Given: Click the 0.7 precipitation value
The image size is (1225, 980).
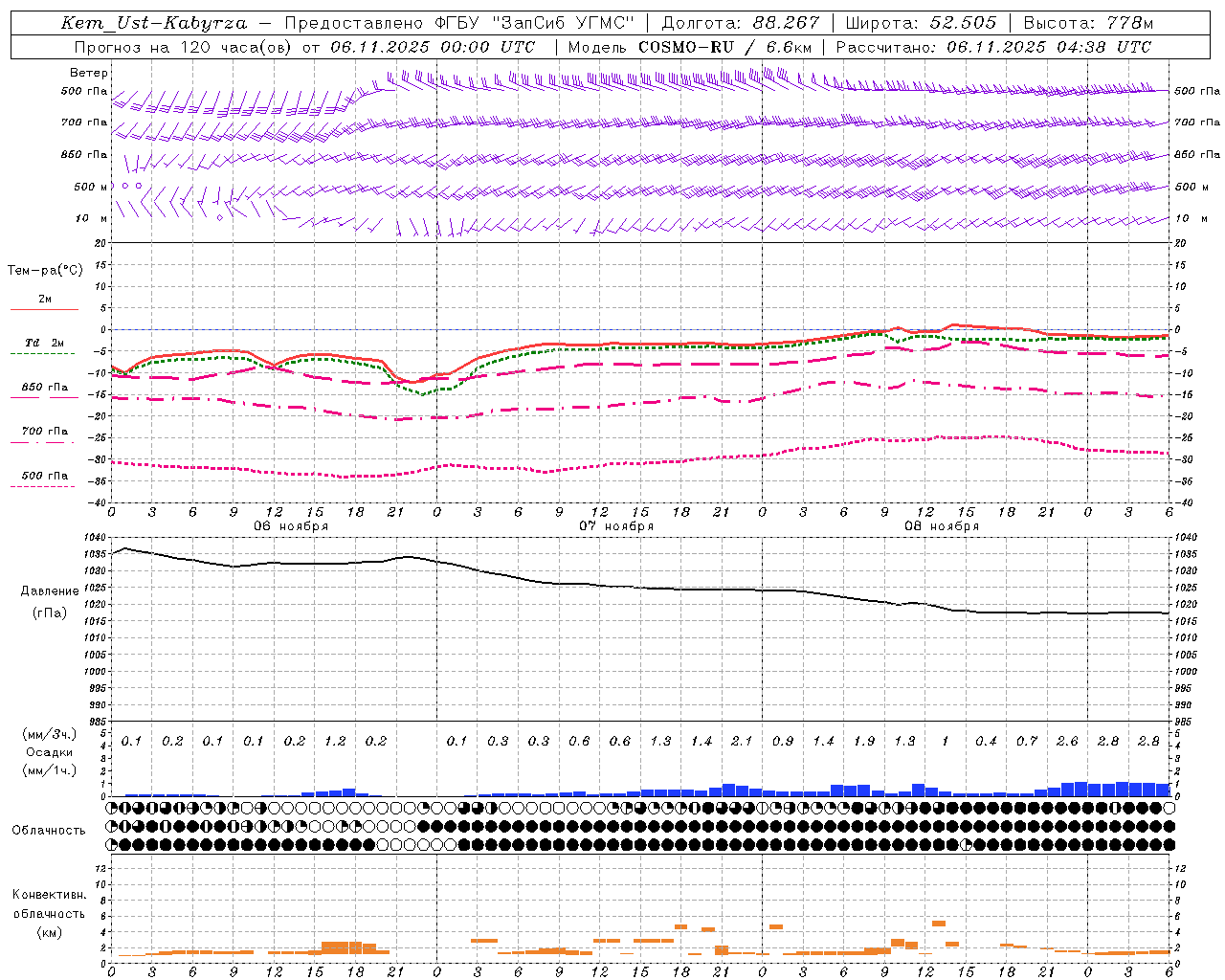Looking at the screenshot, I should point(1027,741).
